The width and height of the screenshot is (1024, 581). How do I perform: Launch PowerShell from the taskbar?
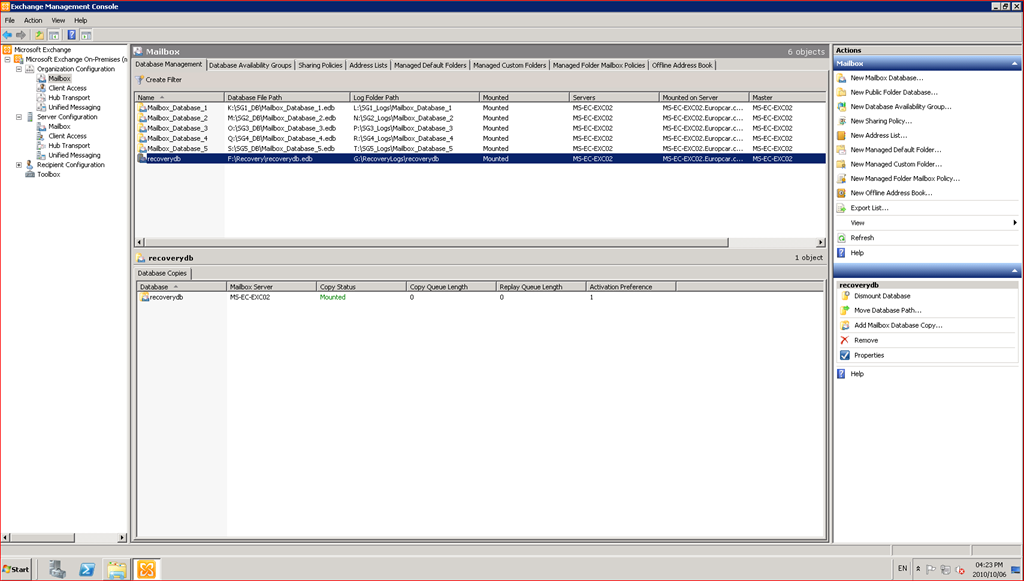tap(87, 568)
